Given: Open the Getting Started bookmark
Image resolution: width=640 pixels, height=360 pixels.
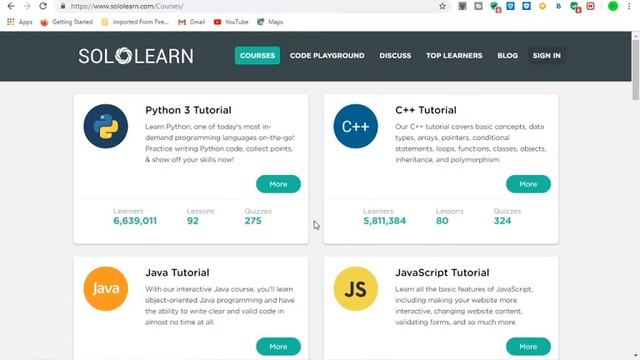Looking at the screenshot, I should 67,22.
